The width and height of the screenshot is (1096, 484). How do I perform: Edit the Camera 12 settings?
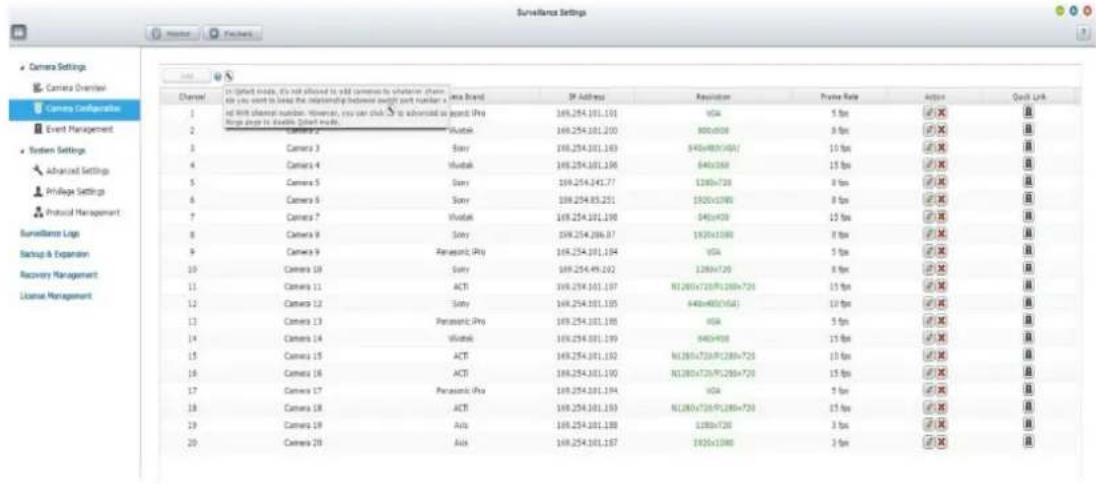(929, 304)
